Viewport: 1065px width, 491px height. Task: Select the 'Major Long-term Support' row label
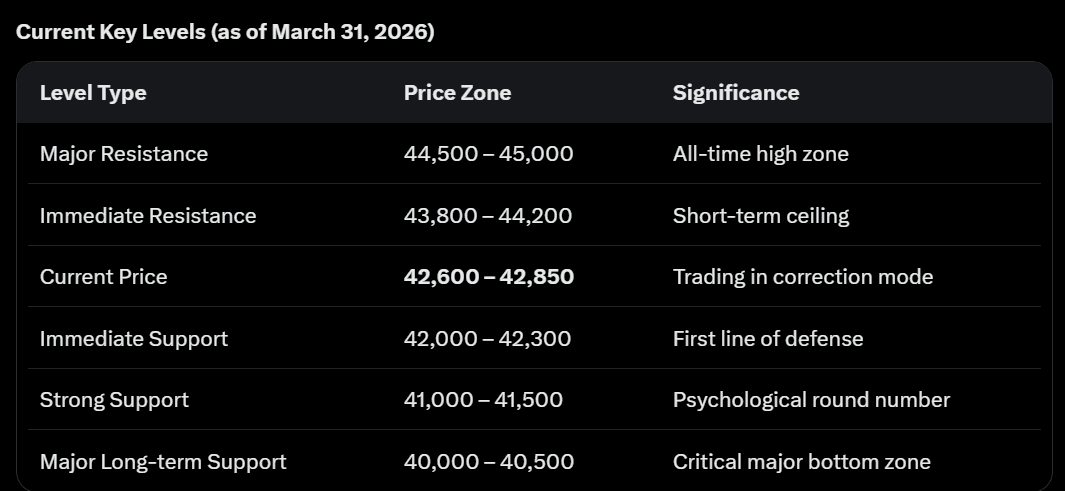[x=163, y=462]
